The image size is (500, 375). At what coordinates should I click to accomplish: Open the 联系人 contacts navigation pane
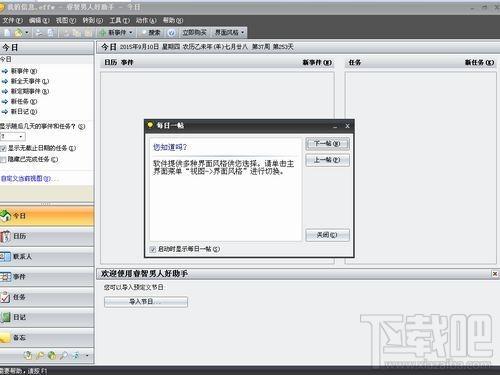point(47,257)
